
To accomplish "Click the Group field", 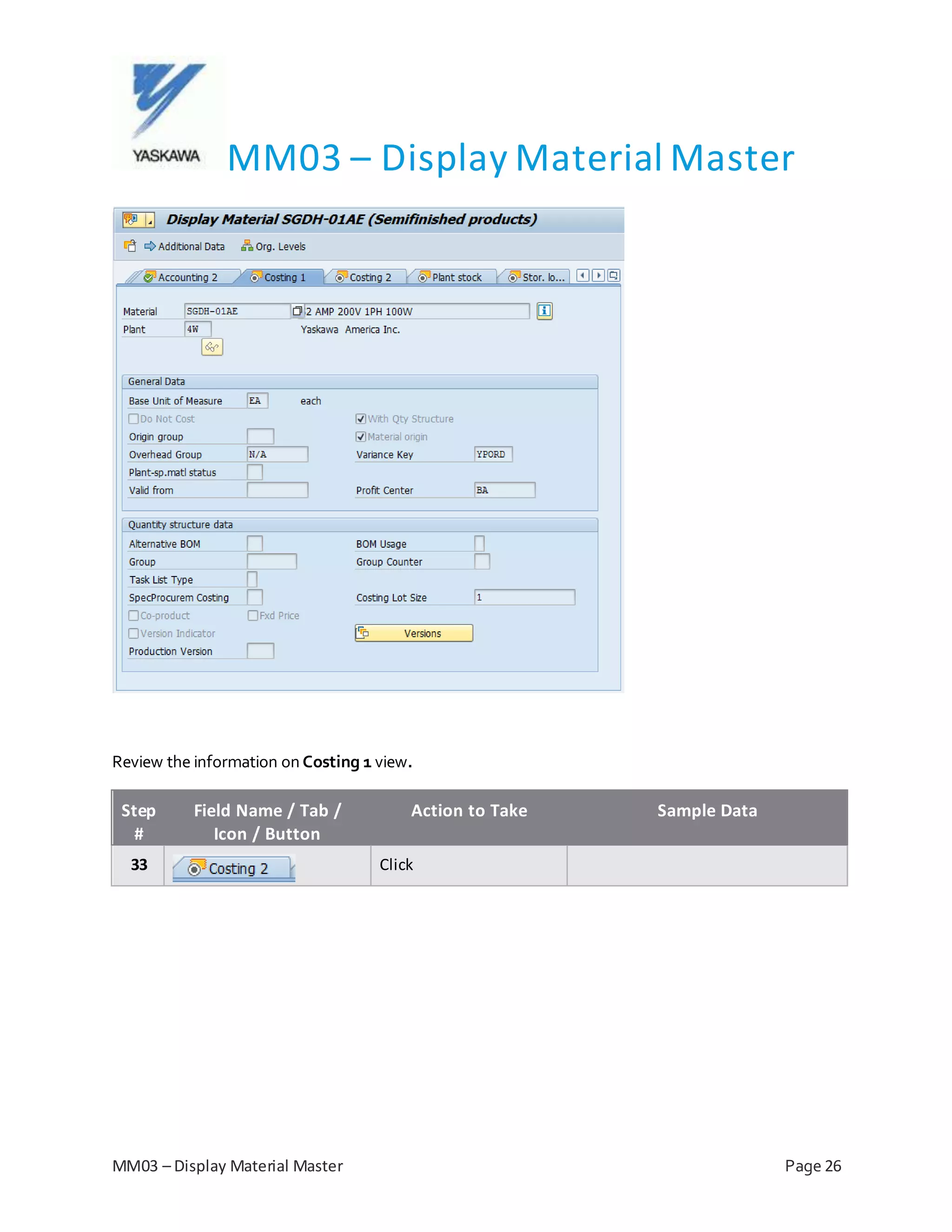I will [272, 562].
